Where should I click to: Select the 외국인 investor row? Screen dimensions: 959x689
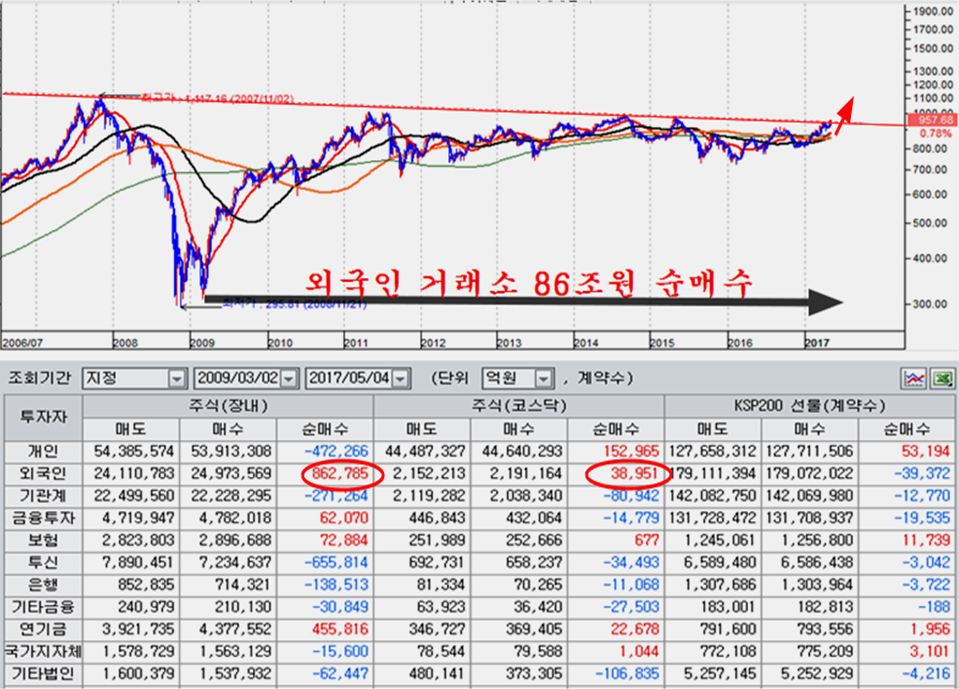click(x=42, y=472)
